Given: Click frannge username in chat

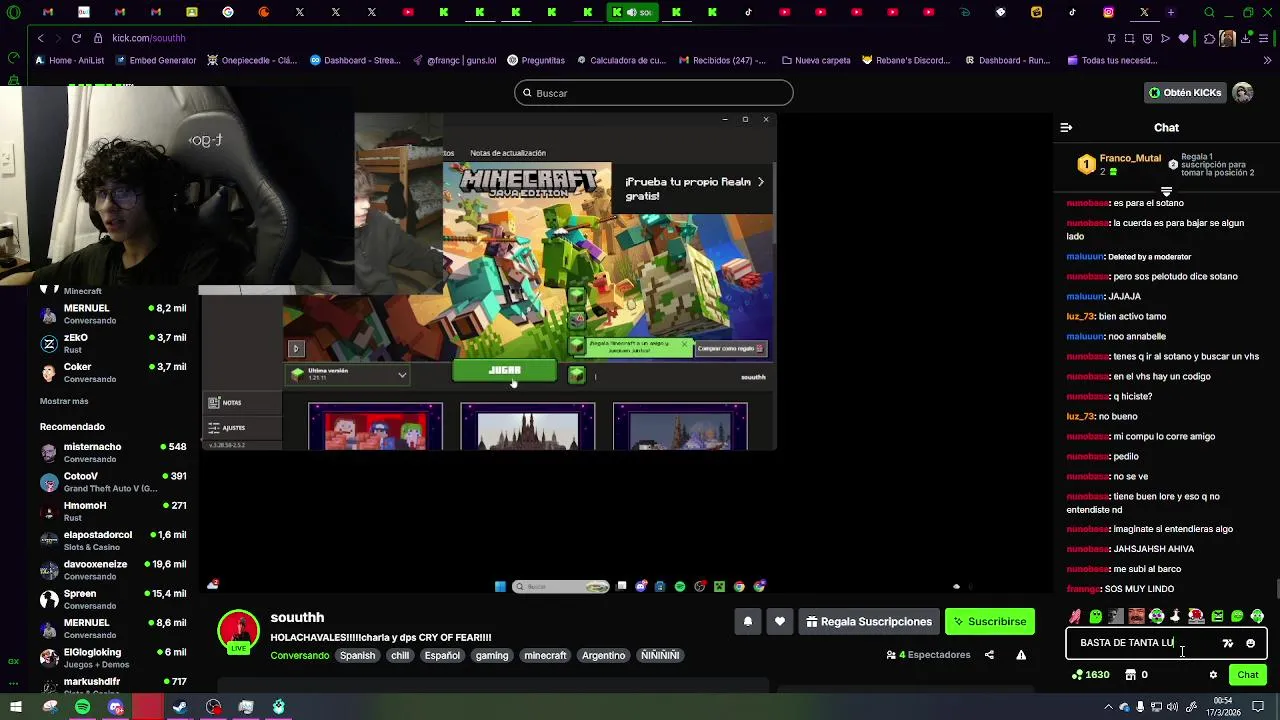Looking at the screenshot, I should click(1083, 589).
